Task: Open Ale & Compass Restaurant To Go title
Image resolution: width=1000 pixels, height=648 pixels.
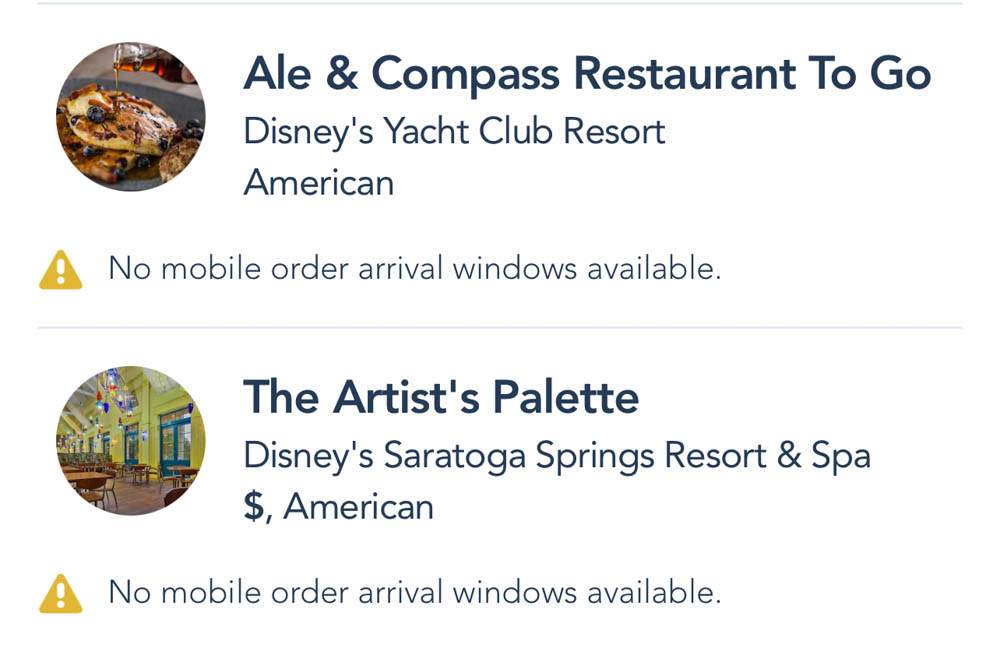Action: (587, 74)
